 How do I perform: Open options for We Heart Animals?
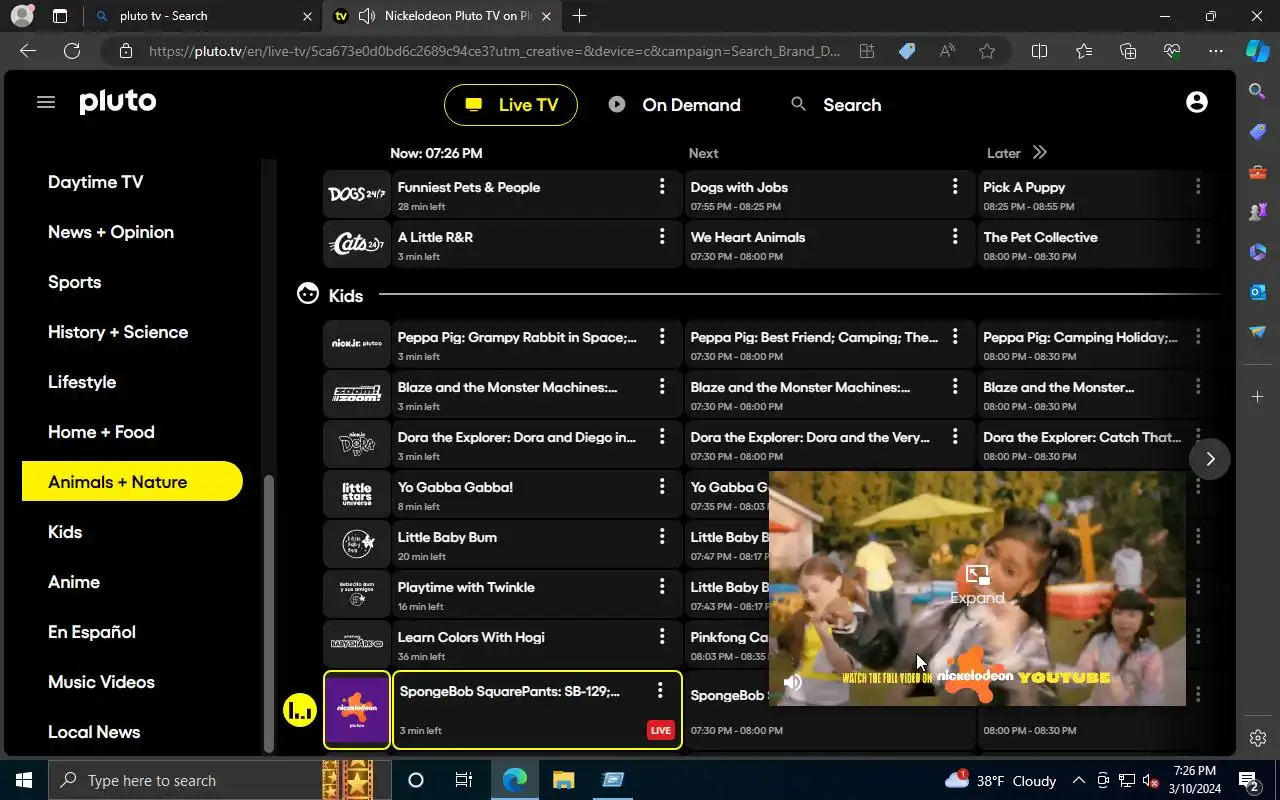[955, 236]
